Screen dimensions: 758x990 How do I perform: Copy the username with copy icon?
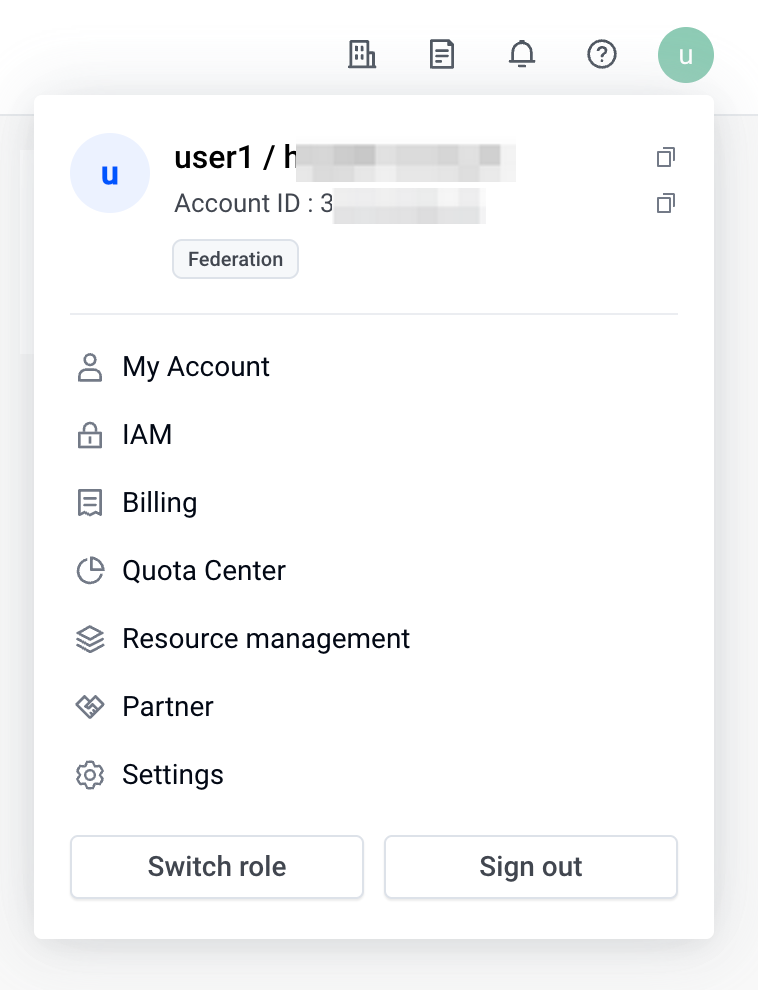coord(666,157)
